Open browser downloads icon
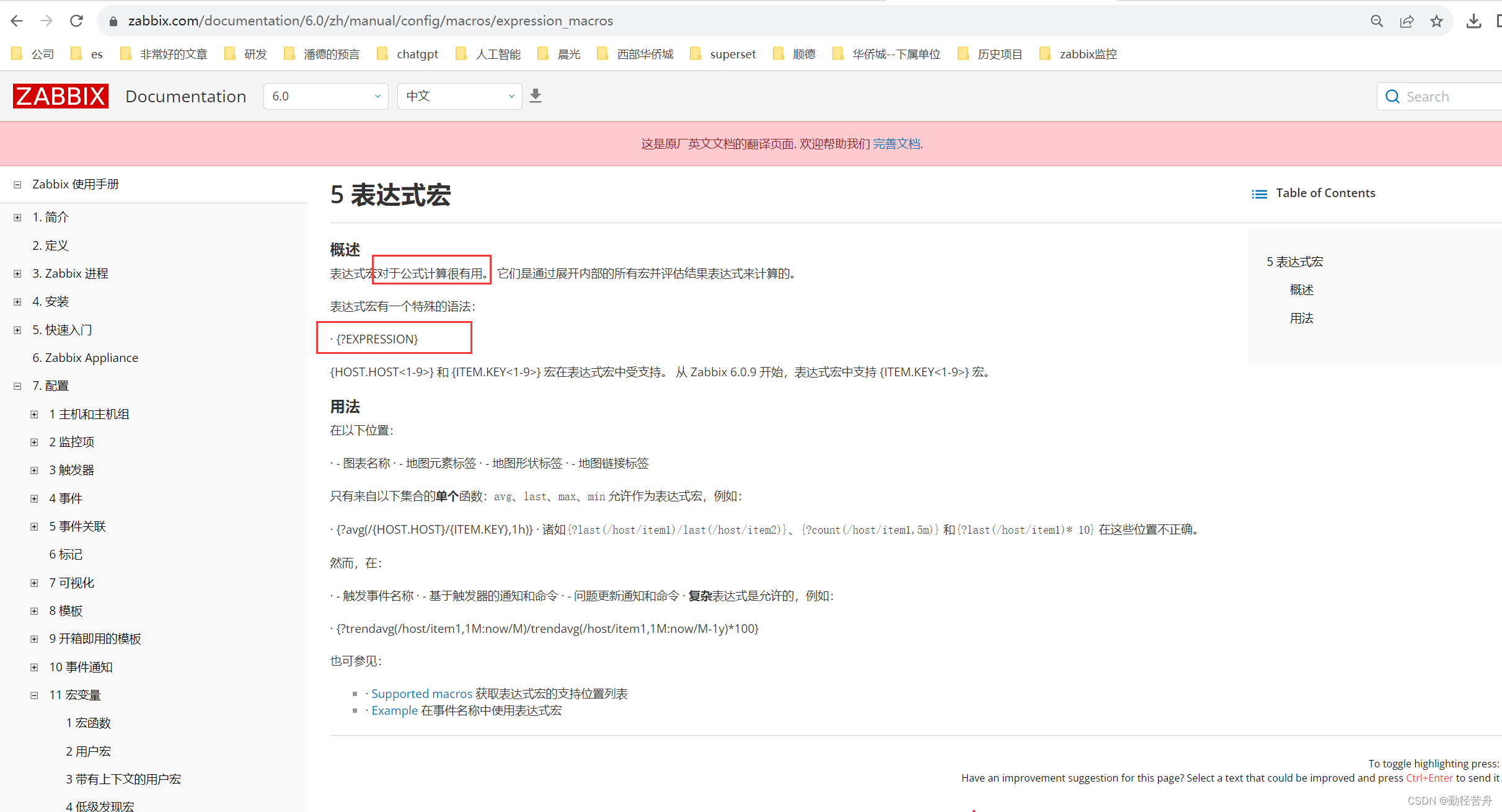 [x=1474, y=20]
